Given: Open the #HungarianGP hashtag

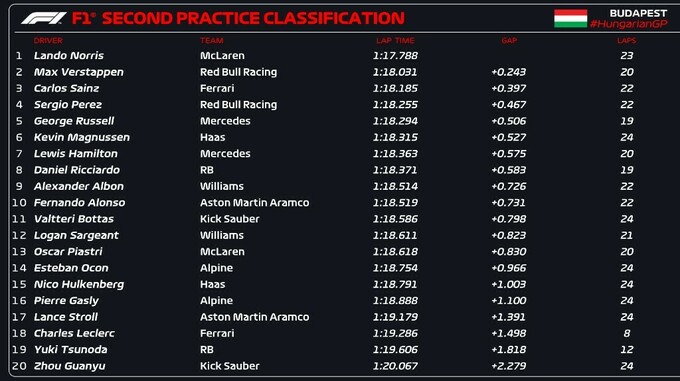Looking at the screenshot, I should point(628,24).
